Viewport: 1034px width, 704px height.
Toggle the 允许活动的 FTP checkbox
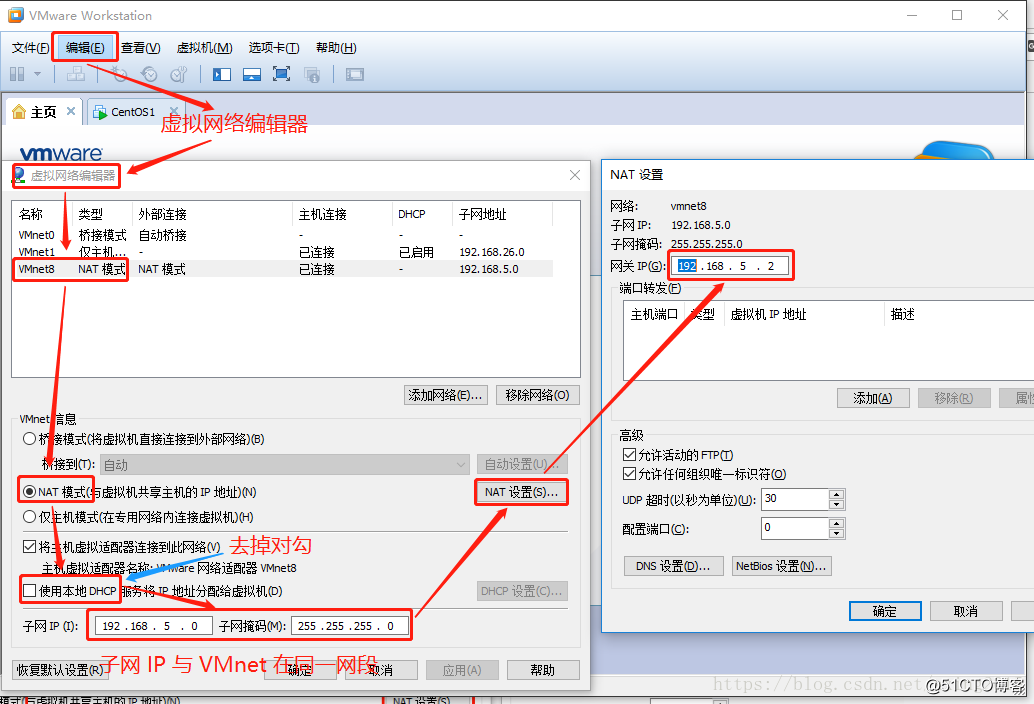[629, 455]
